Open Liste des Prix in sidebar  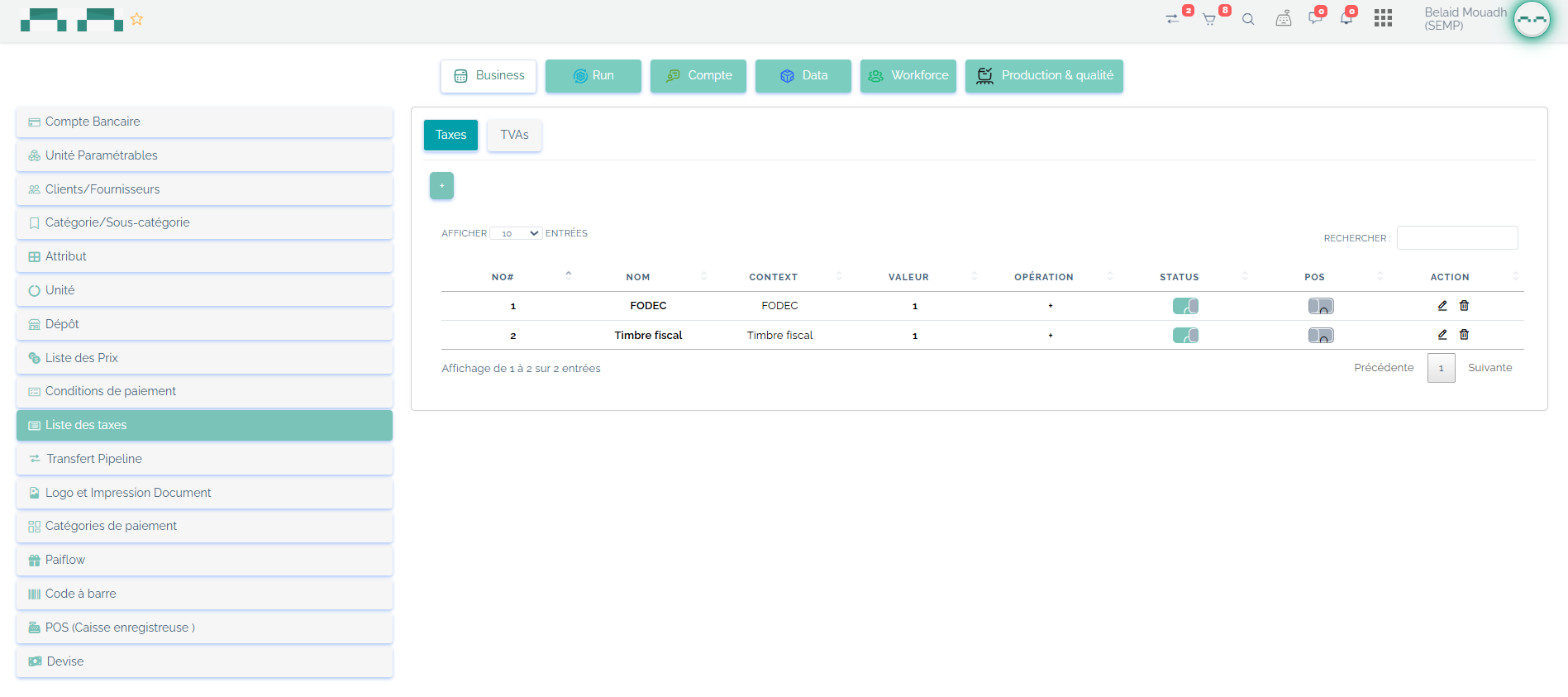204,358
